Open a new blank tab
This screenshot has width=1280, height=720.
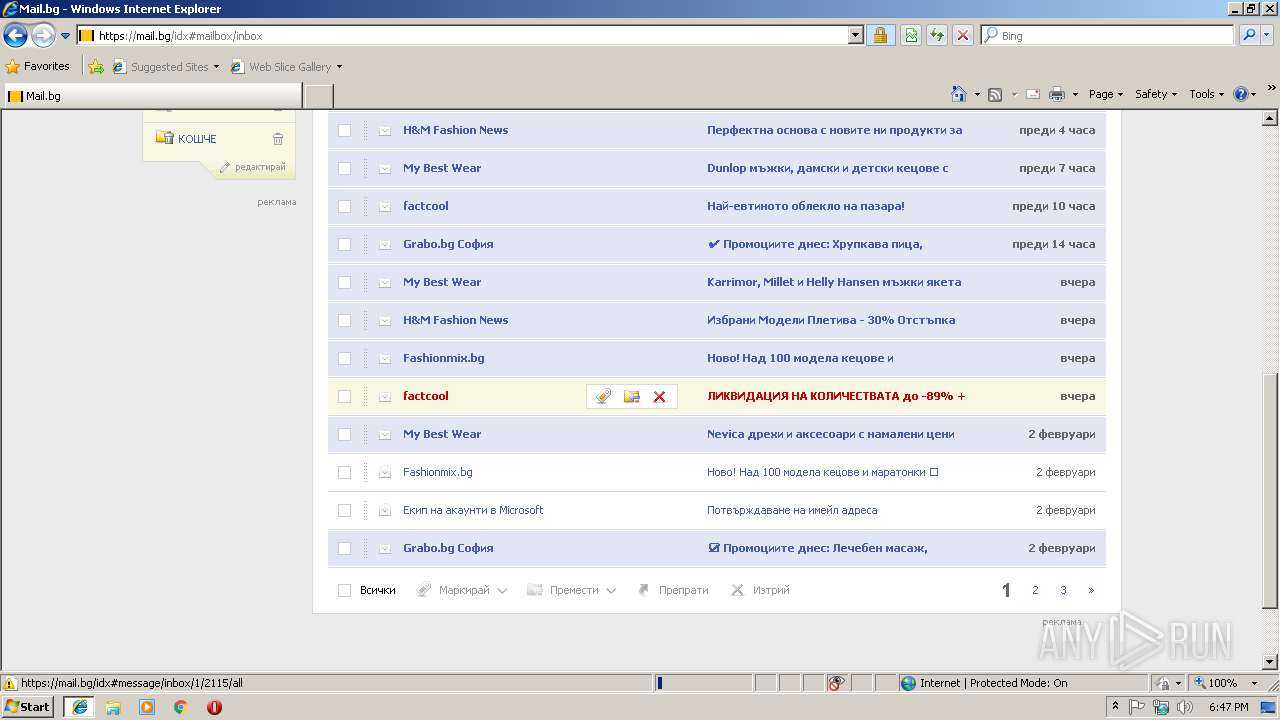[318, 96]
